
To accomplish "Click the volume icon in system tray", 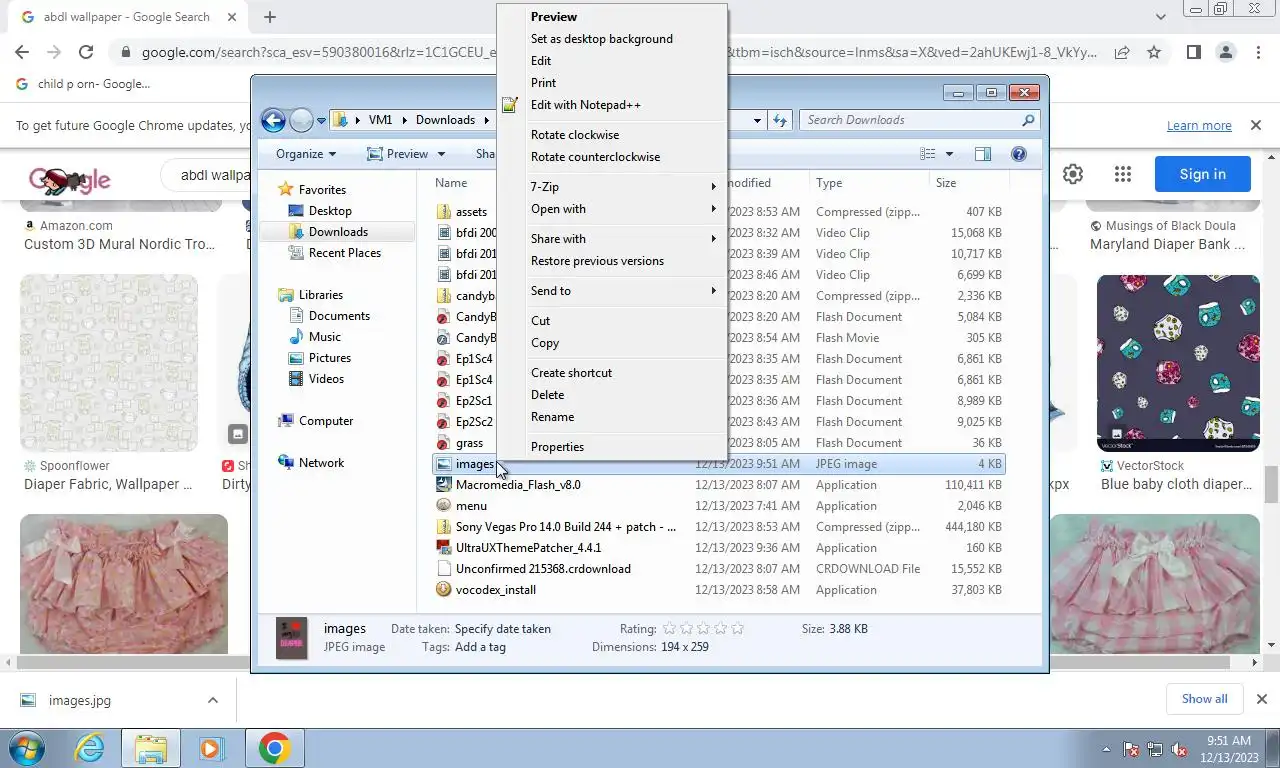I will point(1180,749).
